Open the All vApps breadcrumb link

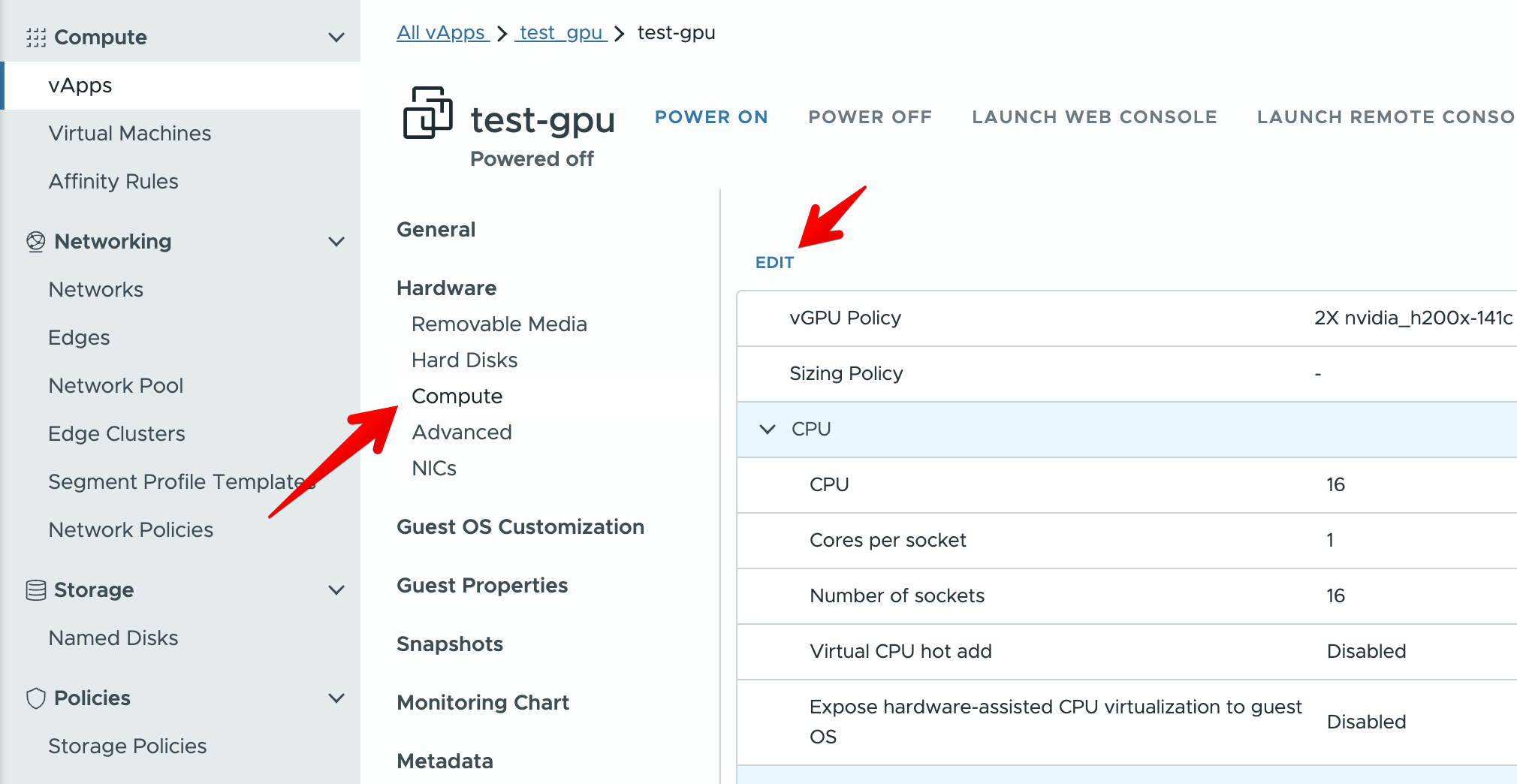pyautogui.click(x=443, y=33)
